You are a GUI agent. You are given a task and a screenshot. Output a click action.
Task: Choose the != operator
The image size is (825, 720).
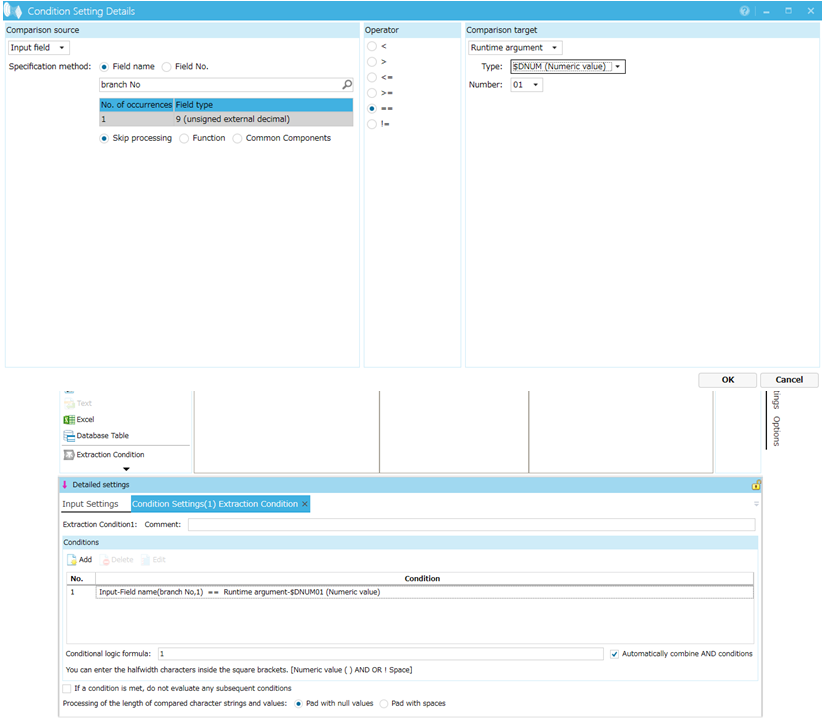[373, 125]
